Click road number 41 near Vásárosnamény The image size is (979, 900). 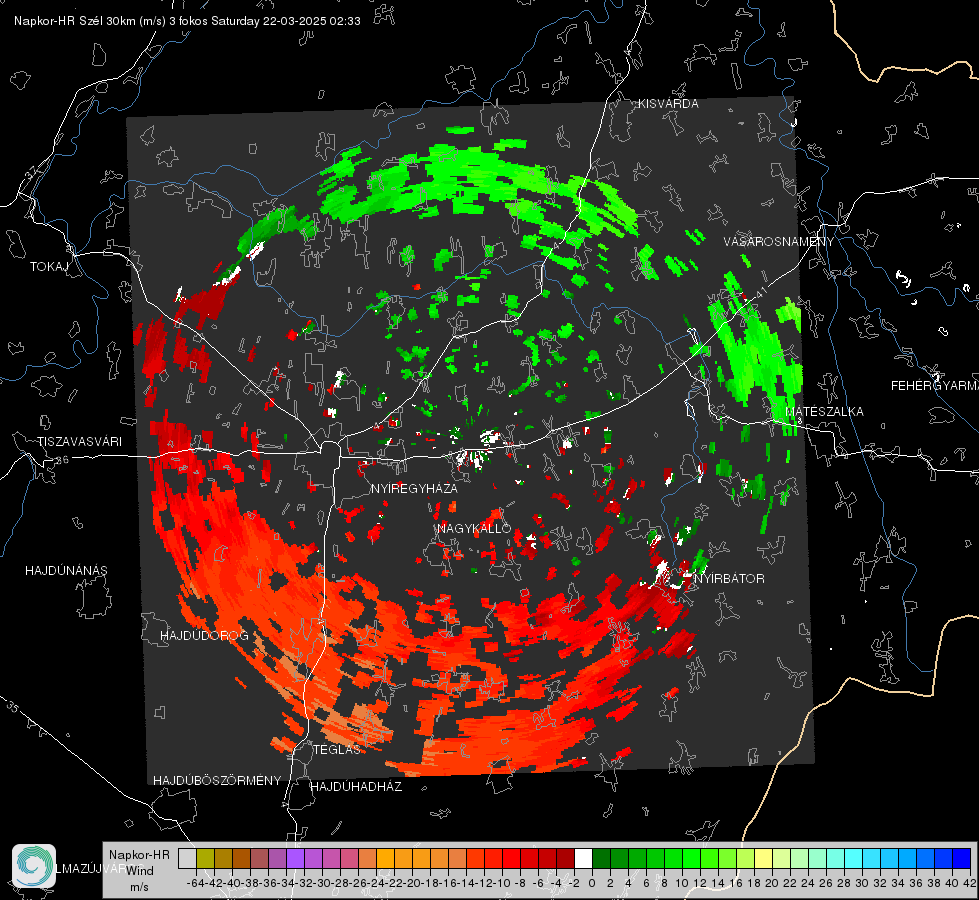tap(761, 291)
